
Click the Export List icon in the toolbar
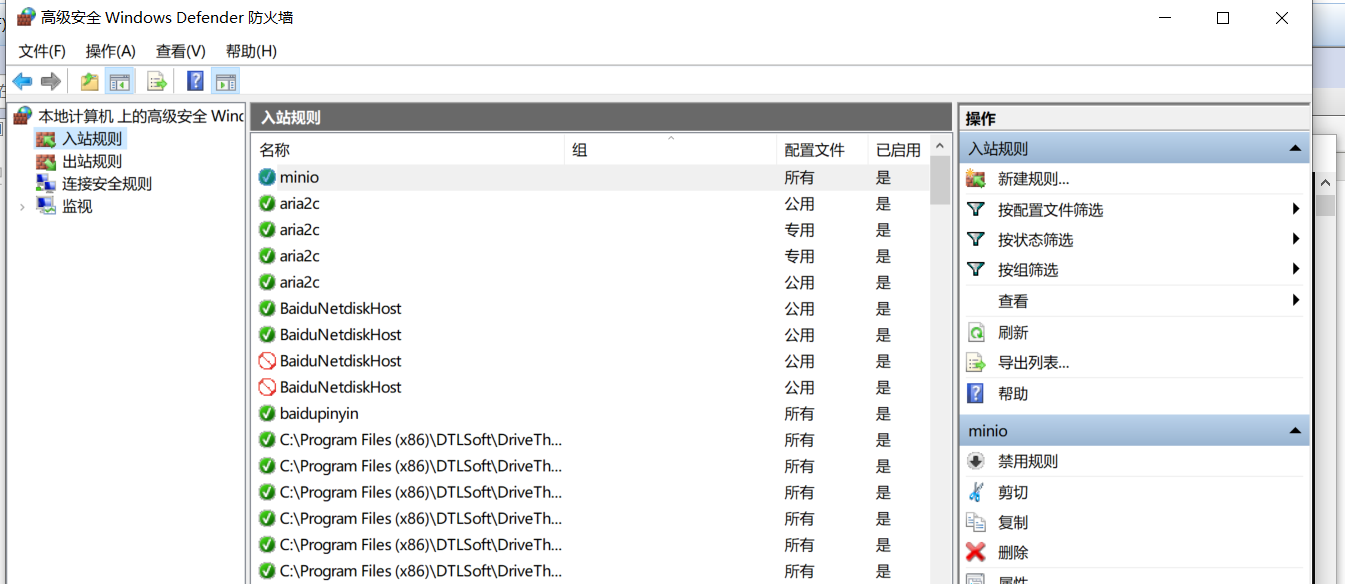coord(157,81)
